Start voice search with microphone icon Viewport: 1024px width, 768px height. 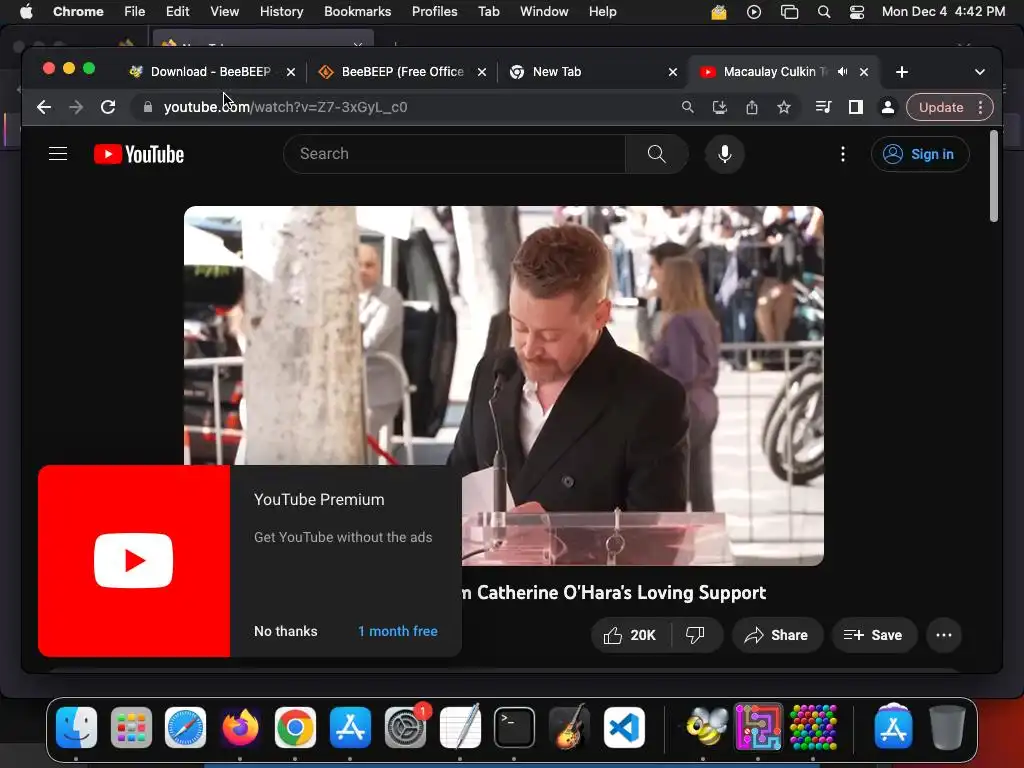pyautogui.click(x=724, y=154)
